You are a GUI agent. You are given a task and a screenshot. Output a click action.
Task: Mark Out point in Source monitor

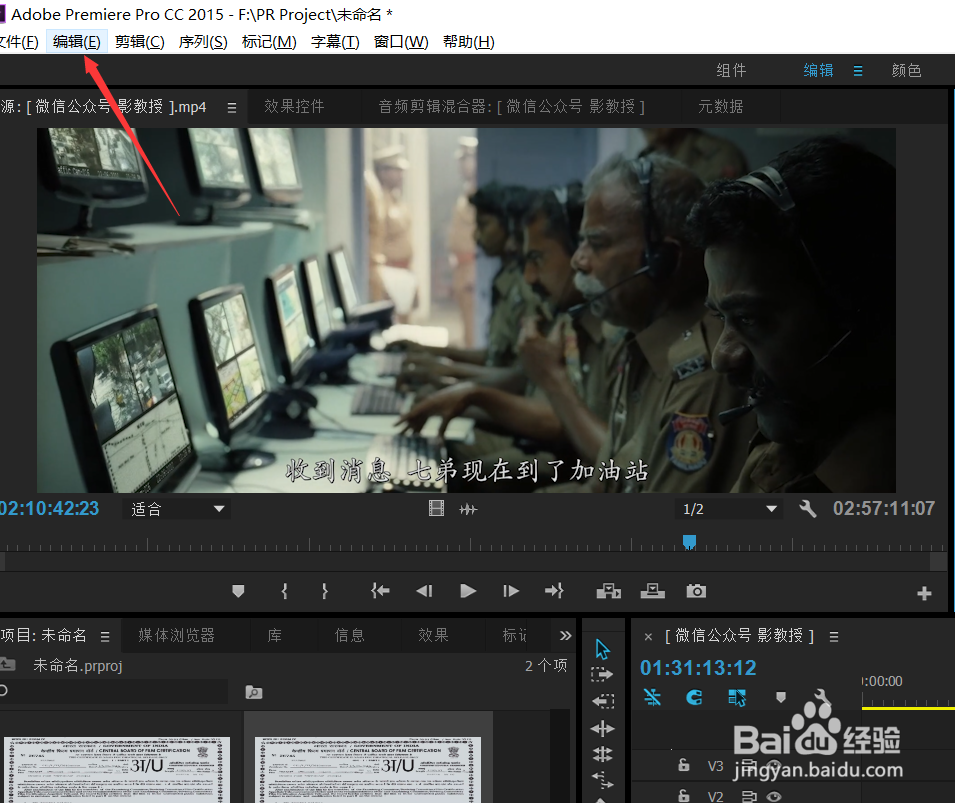(x=325, y=591)
